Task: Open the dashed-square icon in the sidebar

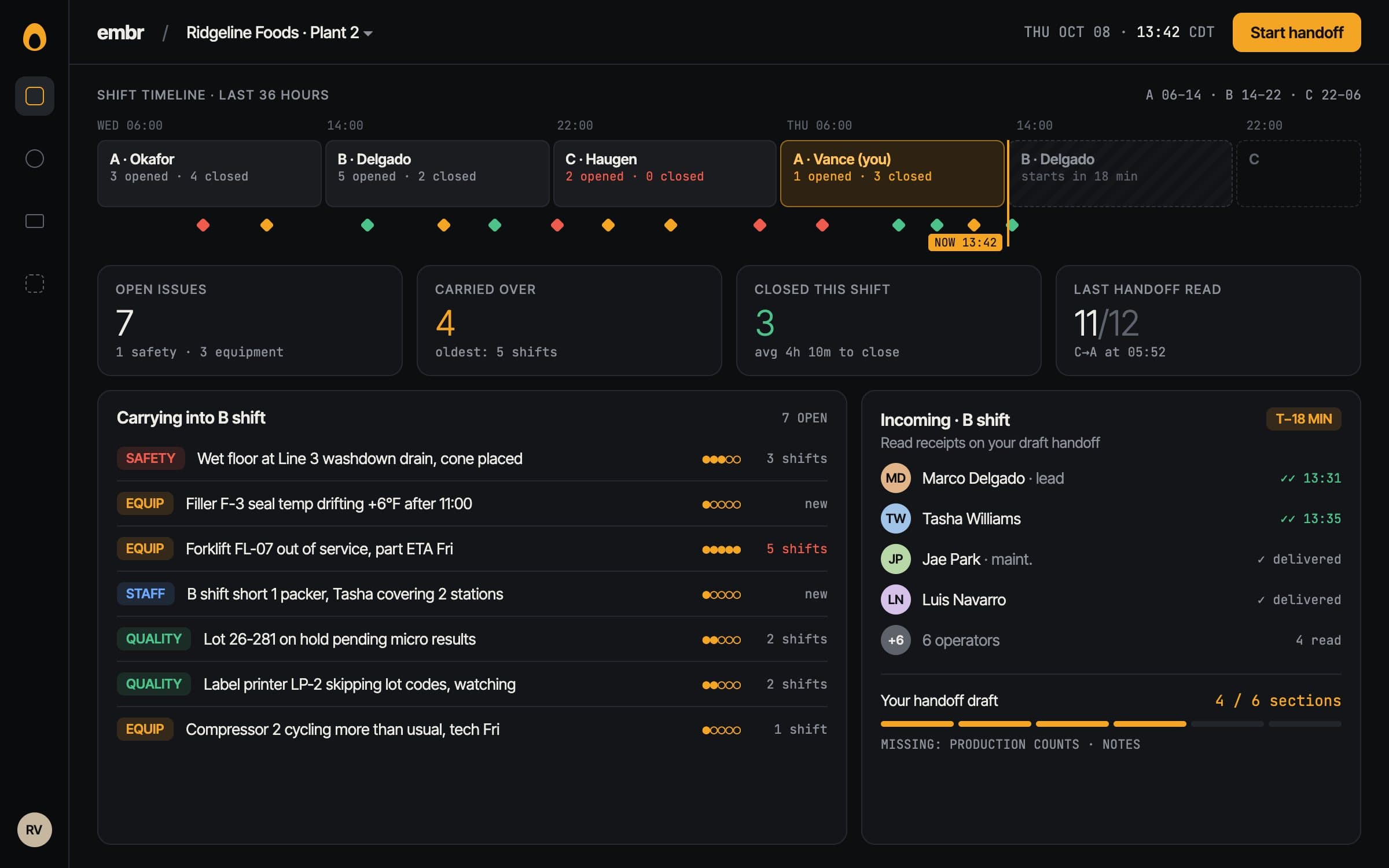Action: point(35,284)
